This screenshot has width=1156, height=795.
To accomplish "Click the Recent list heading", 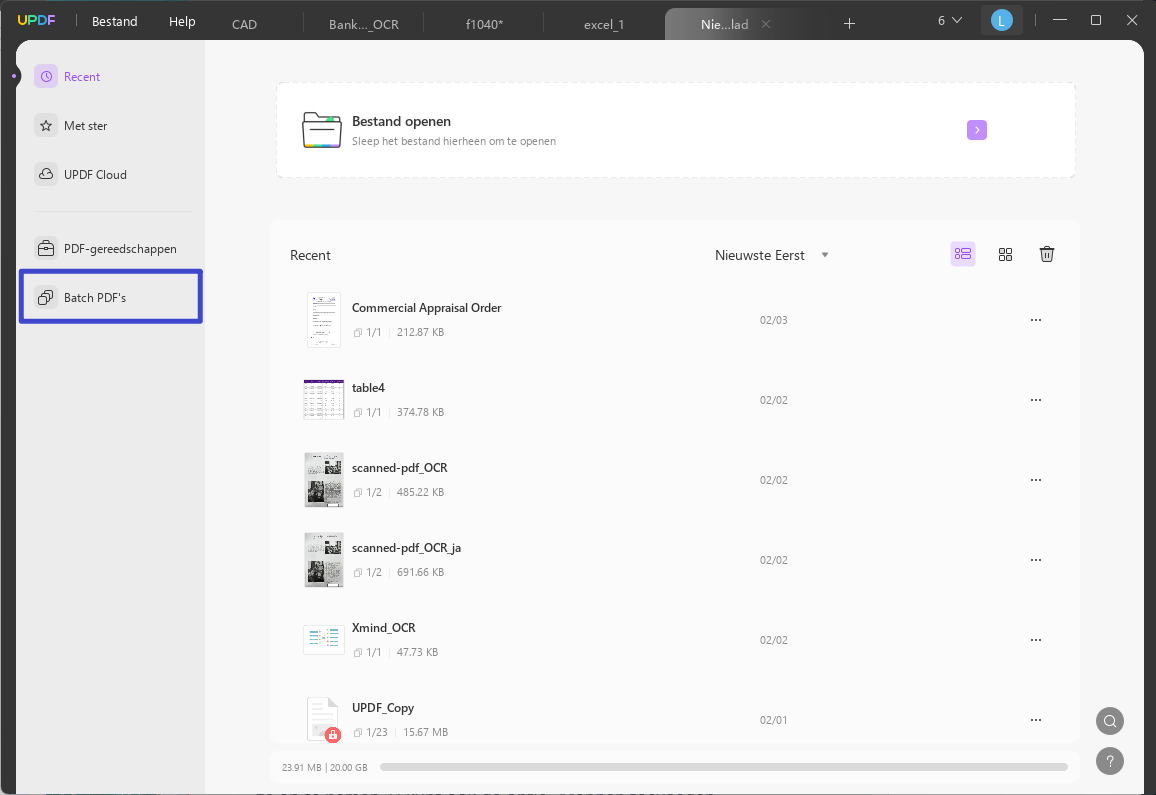I will click(310, 255).
